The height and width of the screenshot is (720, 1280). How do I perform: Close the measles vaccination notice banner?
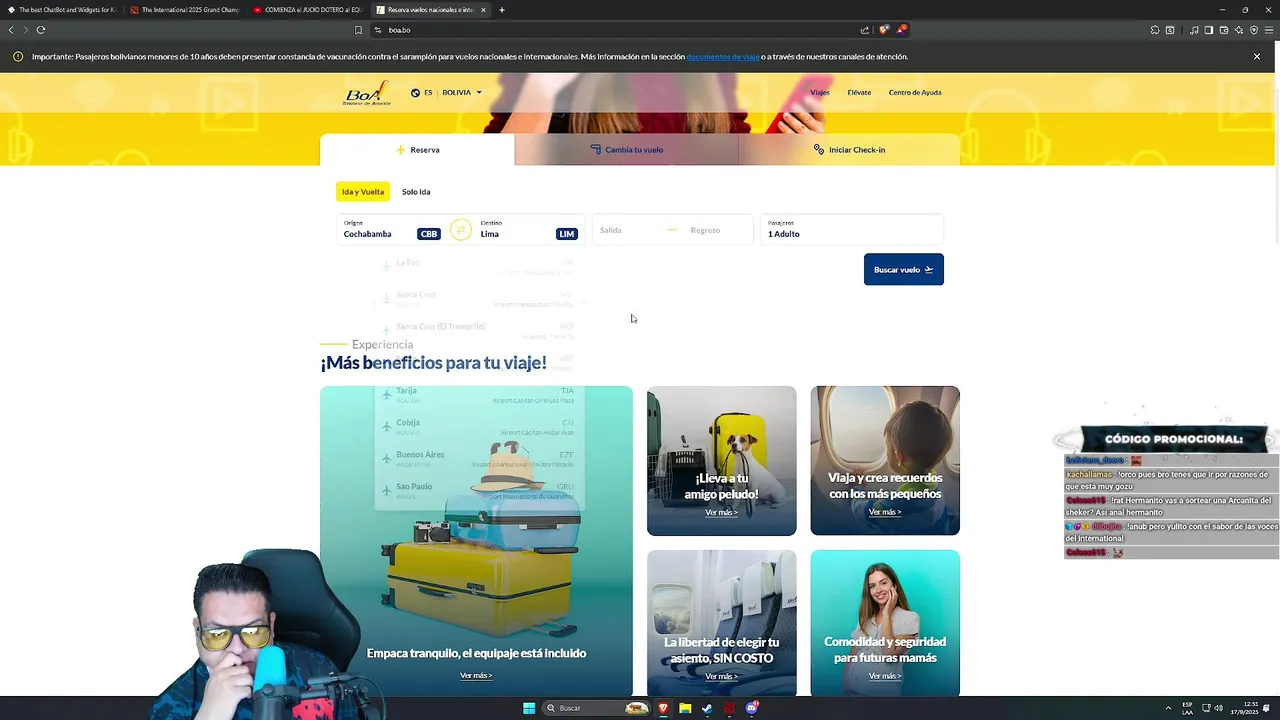[x=1257, y=57]
